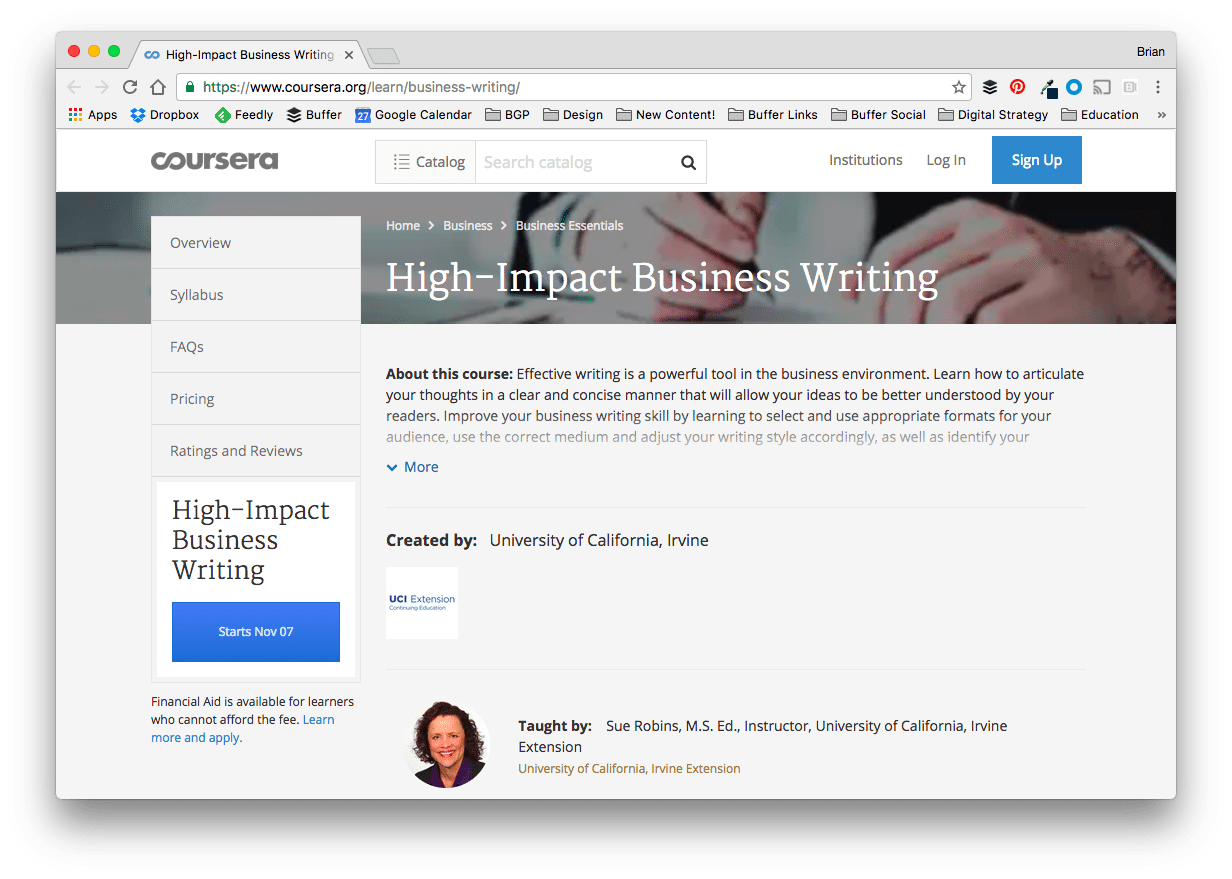Viewport: 1232px width, 879px height.
Task: Open the ColorZilla eyedropper extension
Action: pos(1048,87)
